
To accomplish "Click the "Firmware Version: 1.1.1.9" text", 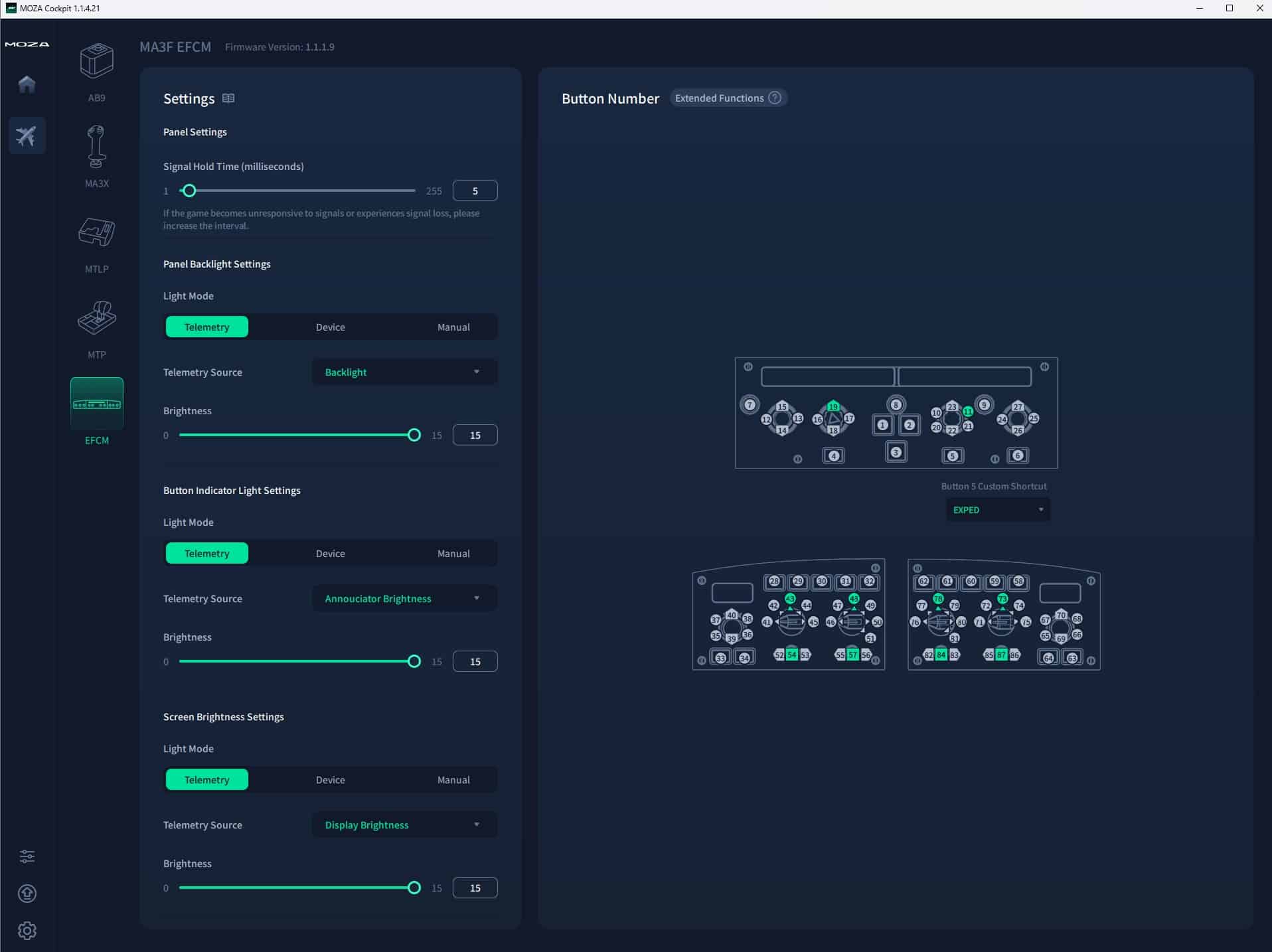I will (x=279, y=47).
